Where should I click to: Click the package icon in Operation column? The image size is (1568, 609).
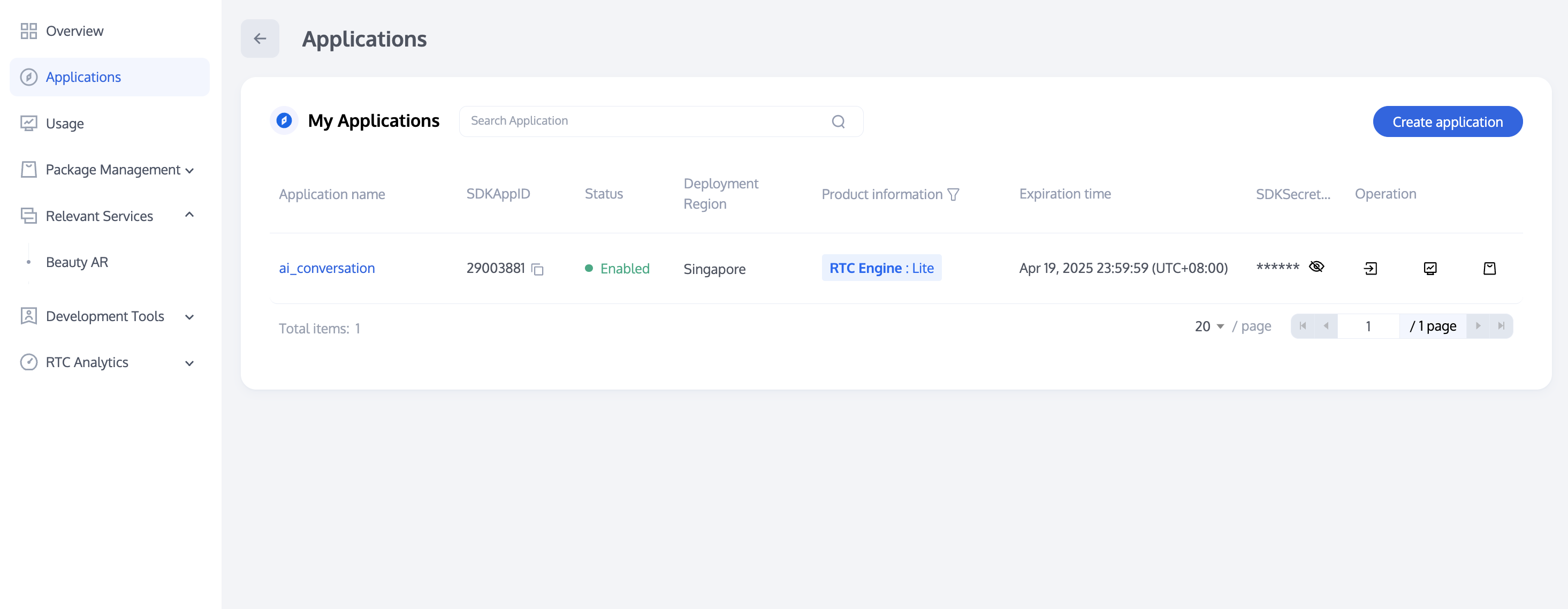pos(1489,268)
